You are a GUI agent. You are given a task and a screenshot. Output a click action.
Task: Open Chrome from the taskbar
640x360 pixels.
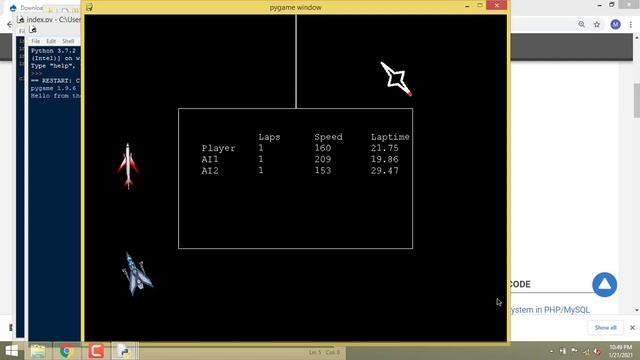click(x=67, y=351)
